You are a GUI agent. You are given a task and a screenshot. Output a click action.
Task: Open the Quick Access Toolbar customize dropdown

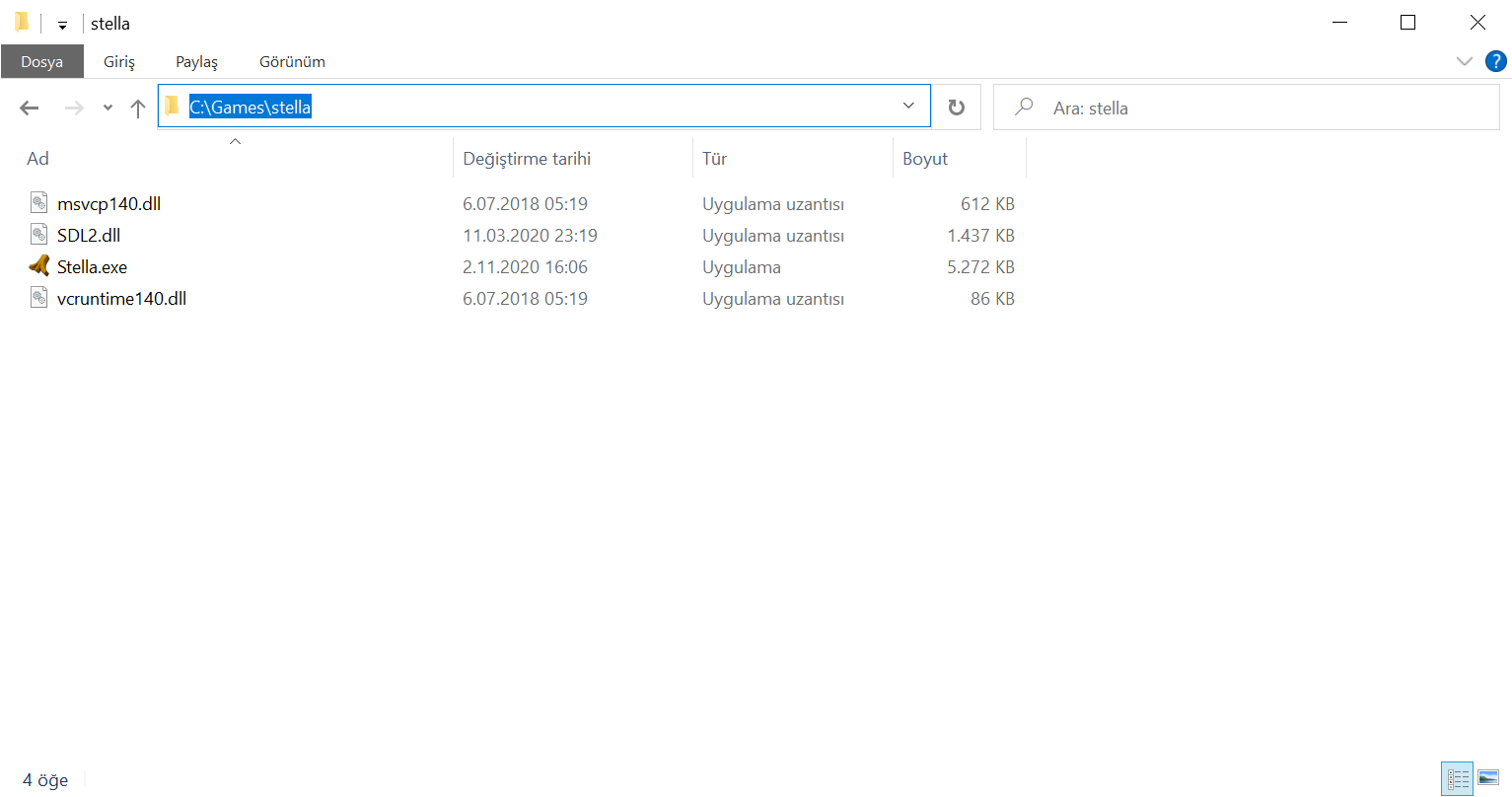(x=62, y=25)
